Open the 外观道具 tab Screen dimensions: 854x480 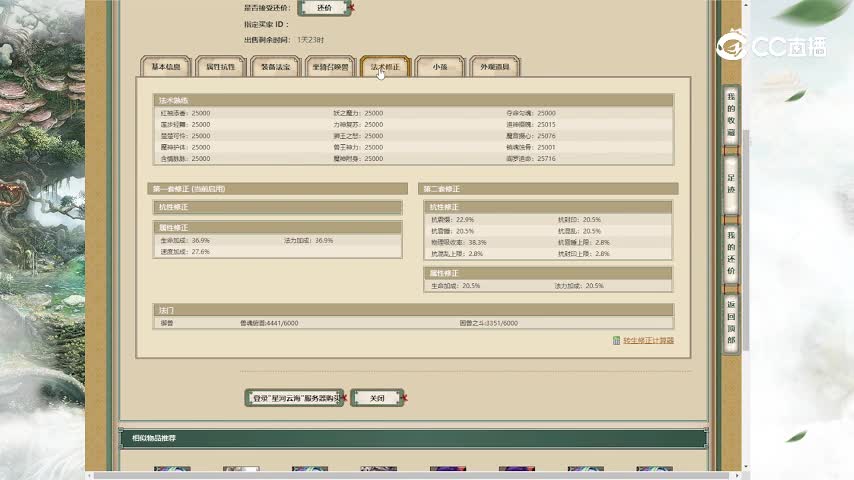click(x=495, y=67)
